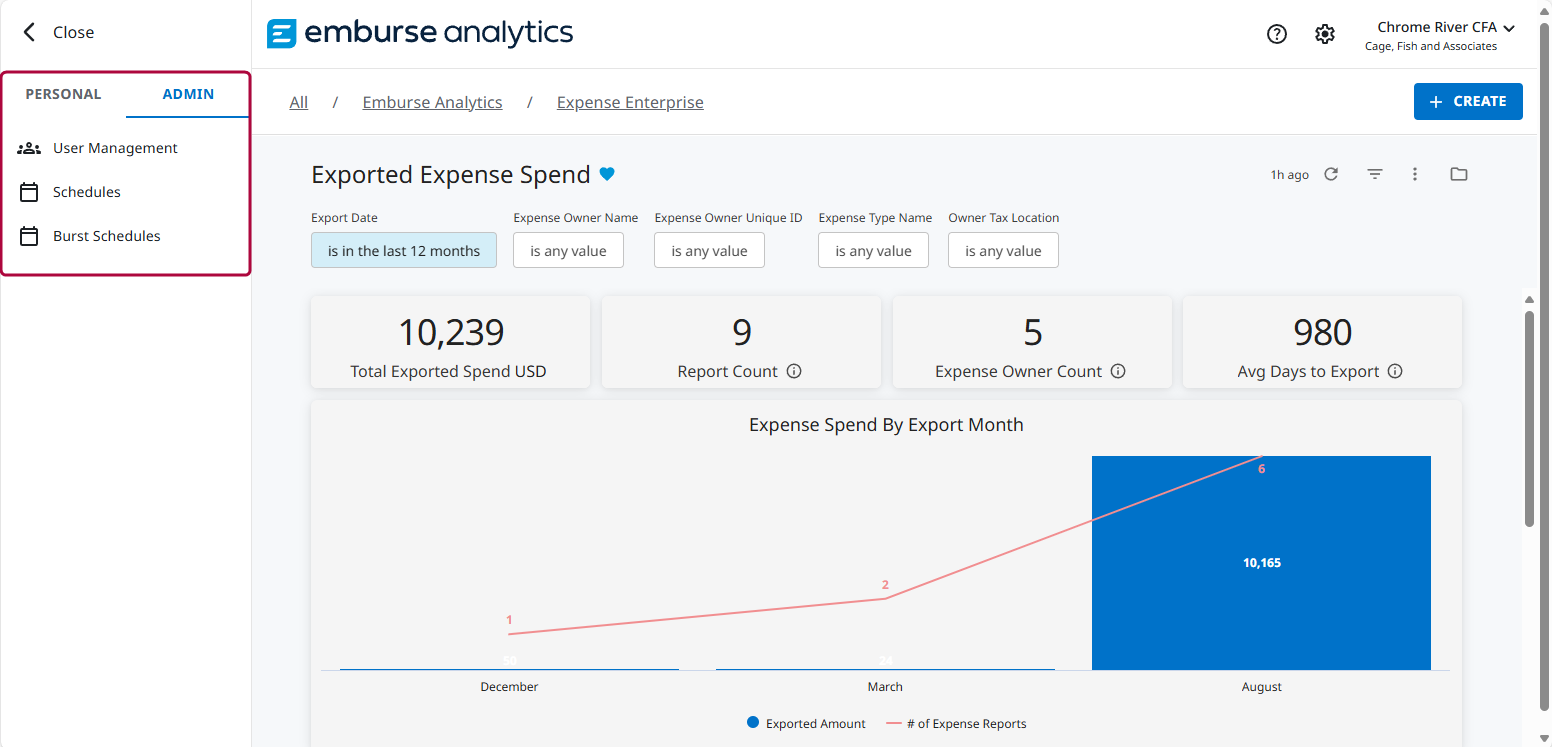Image resolution: width=1552 pixels, height=747 pixels.
Task: Click the Schedules calendar icon
Action: pos(28,191)
